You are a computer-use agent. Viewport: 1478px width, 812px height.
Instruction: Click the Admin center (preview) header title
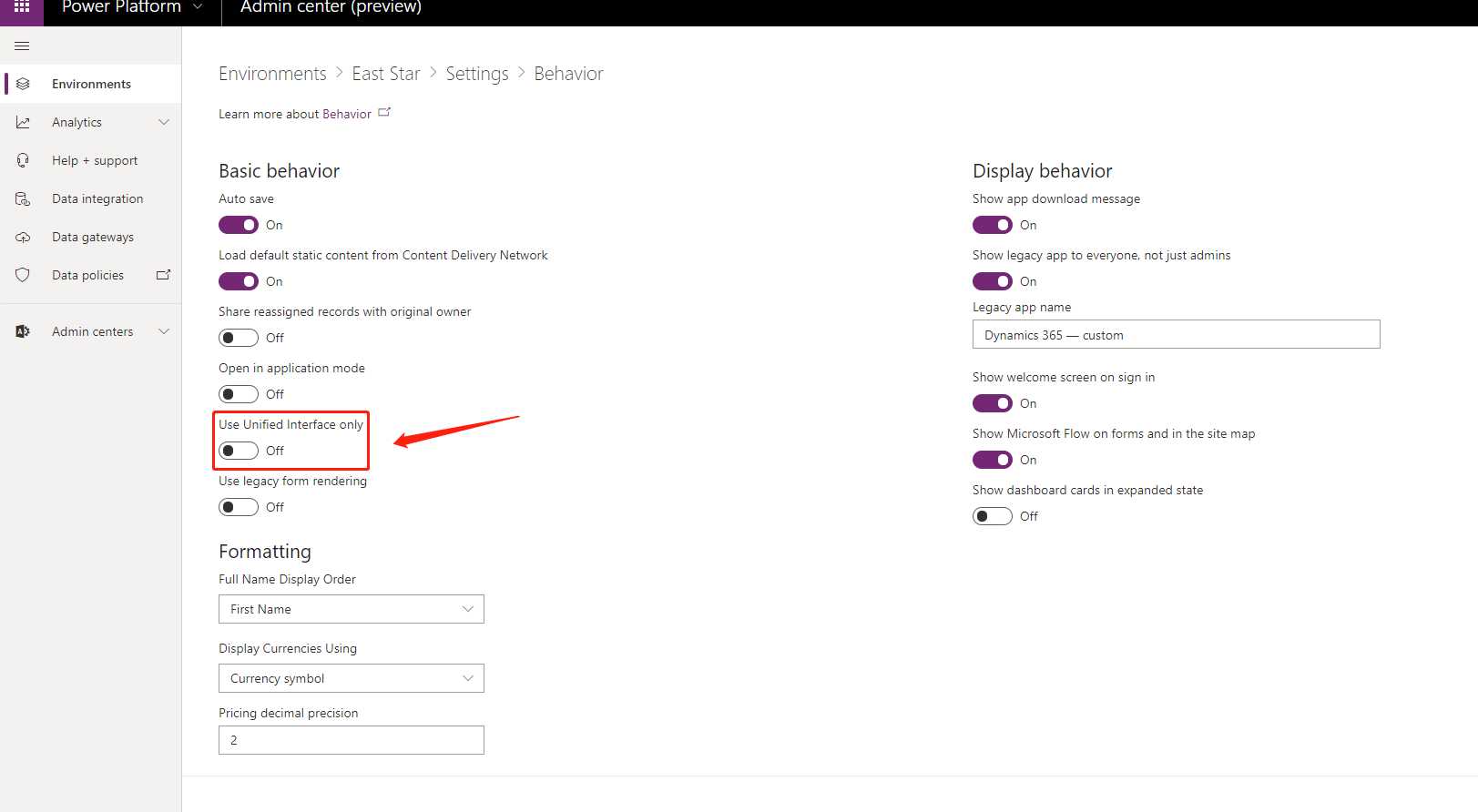(331, 7)
